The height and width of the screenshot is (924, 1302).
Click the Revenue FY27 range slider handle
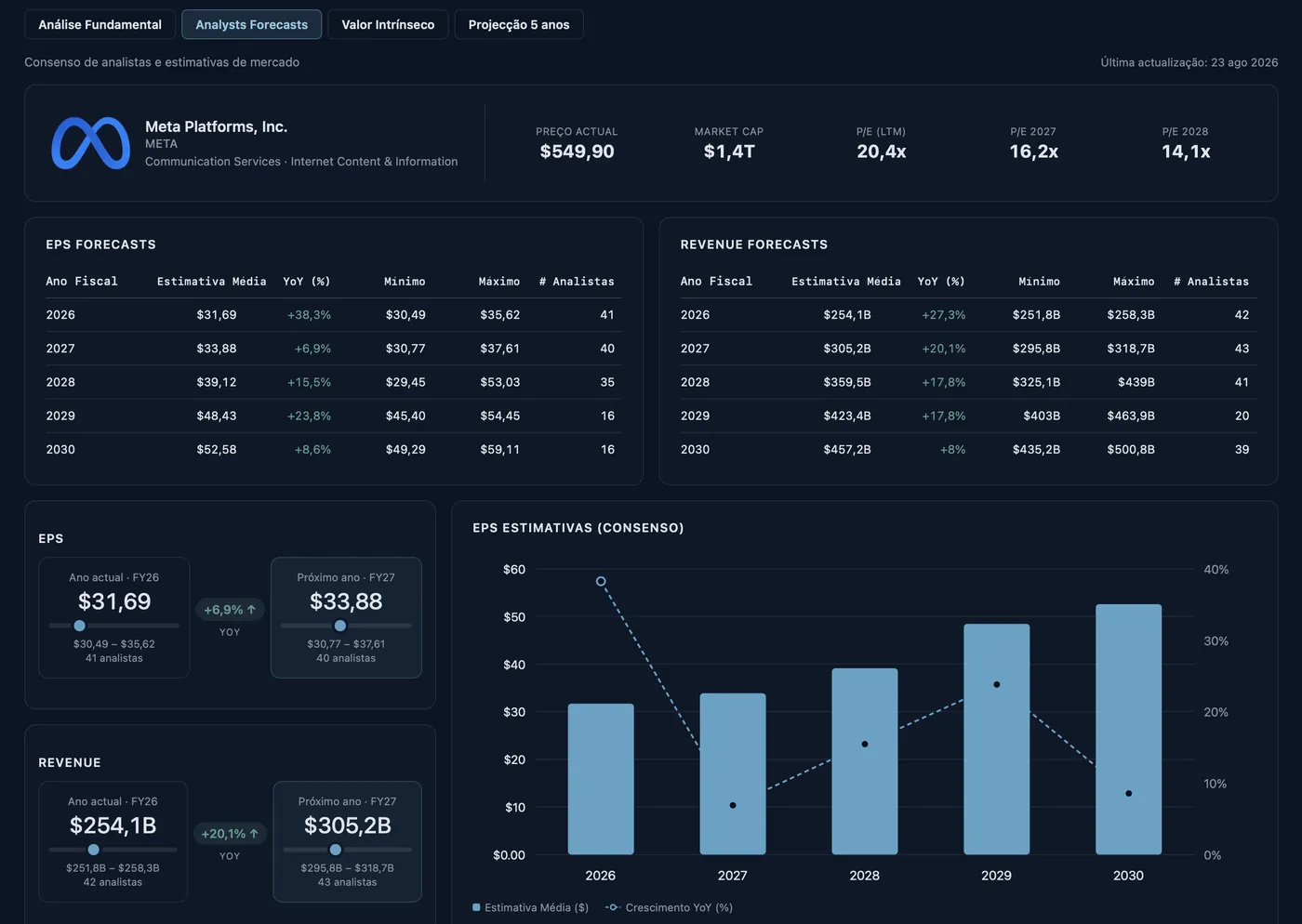coord(335,850)
